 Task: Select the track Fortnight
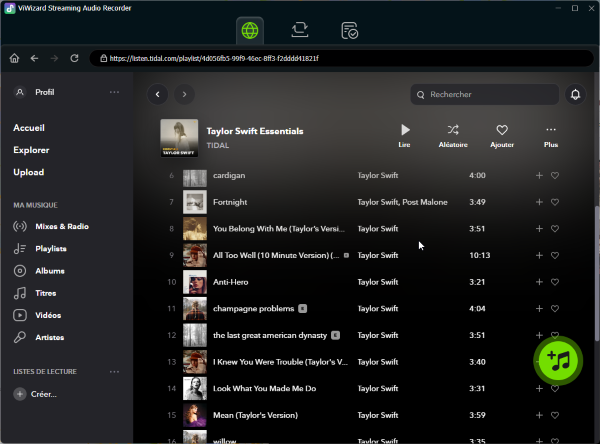pos(230,202)
